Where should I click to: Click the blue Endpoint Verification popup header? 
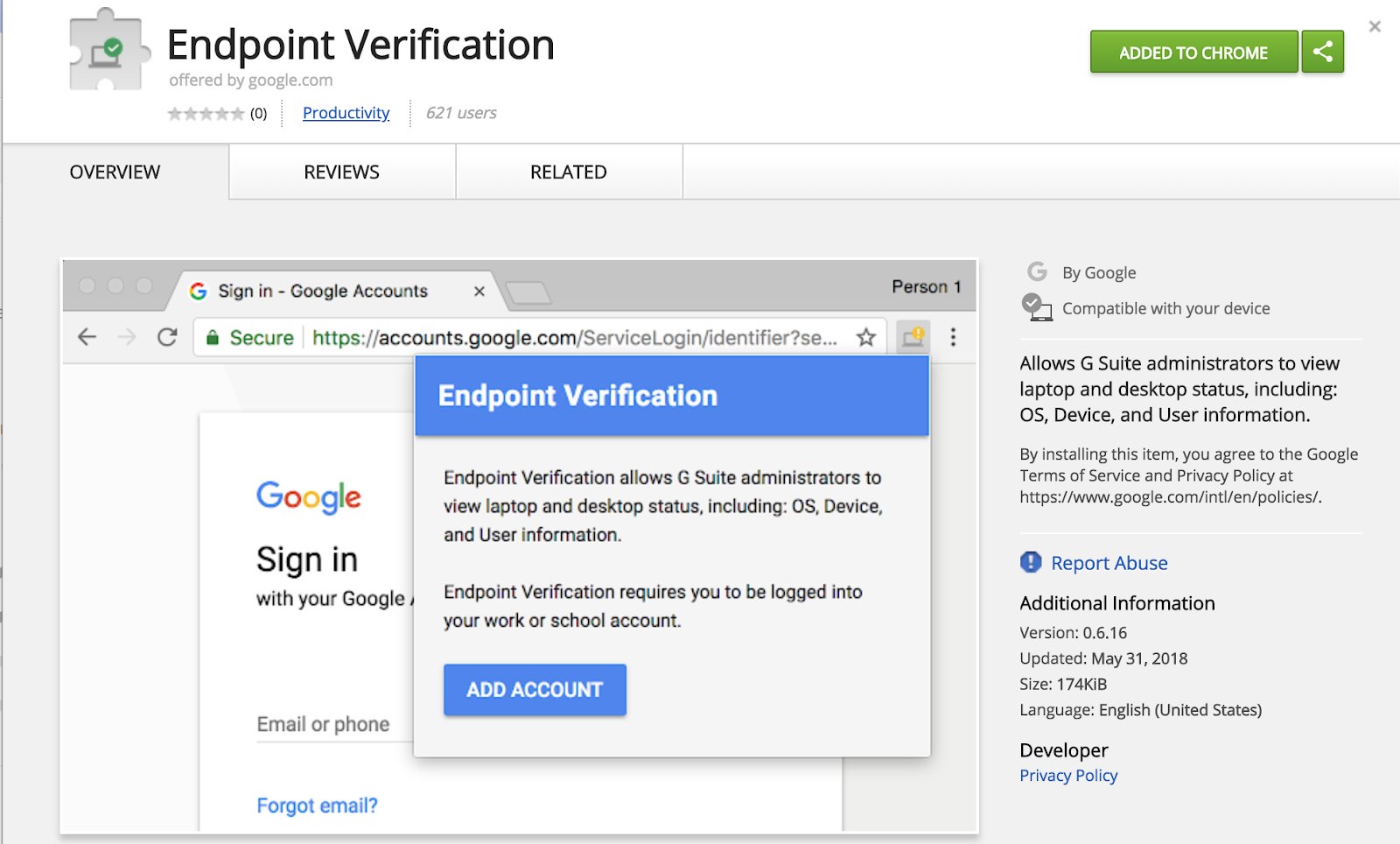pyautogui.click(x=671, y=396)
